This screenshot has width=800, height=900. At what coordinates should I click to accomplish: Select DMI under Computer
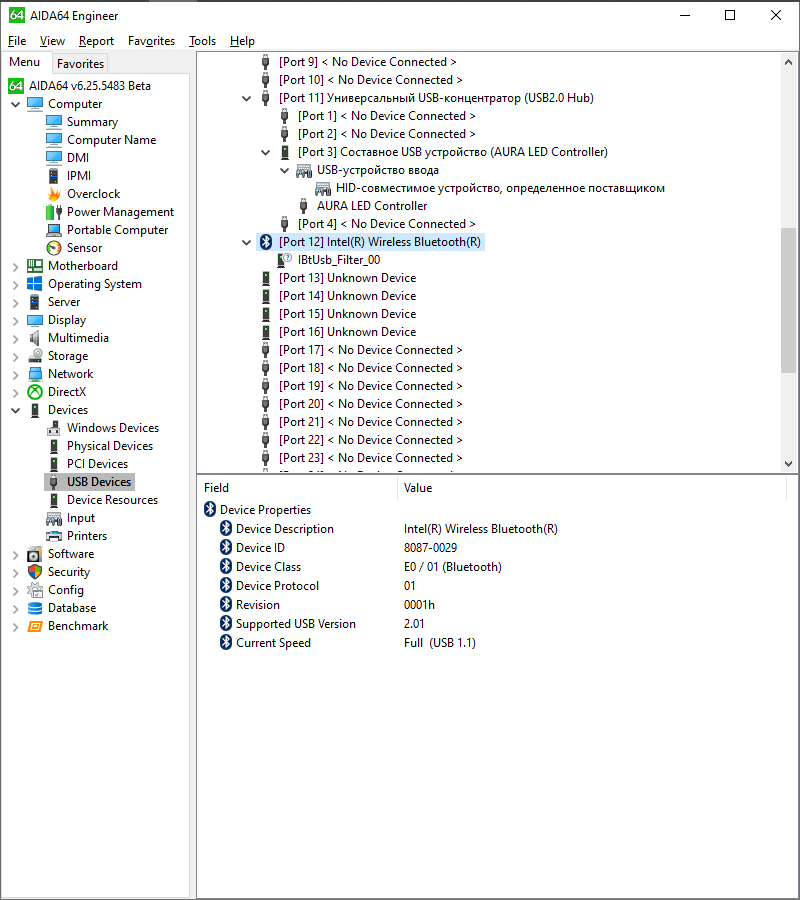78,158
